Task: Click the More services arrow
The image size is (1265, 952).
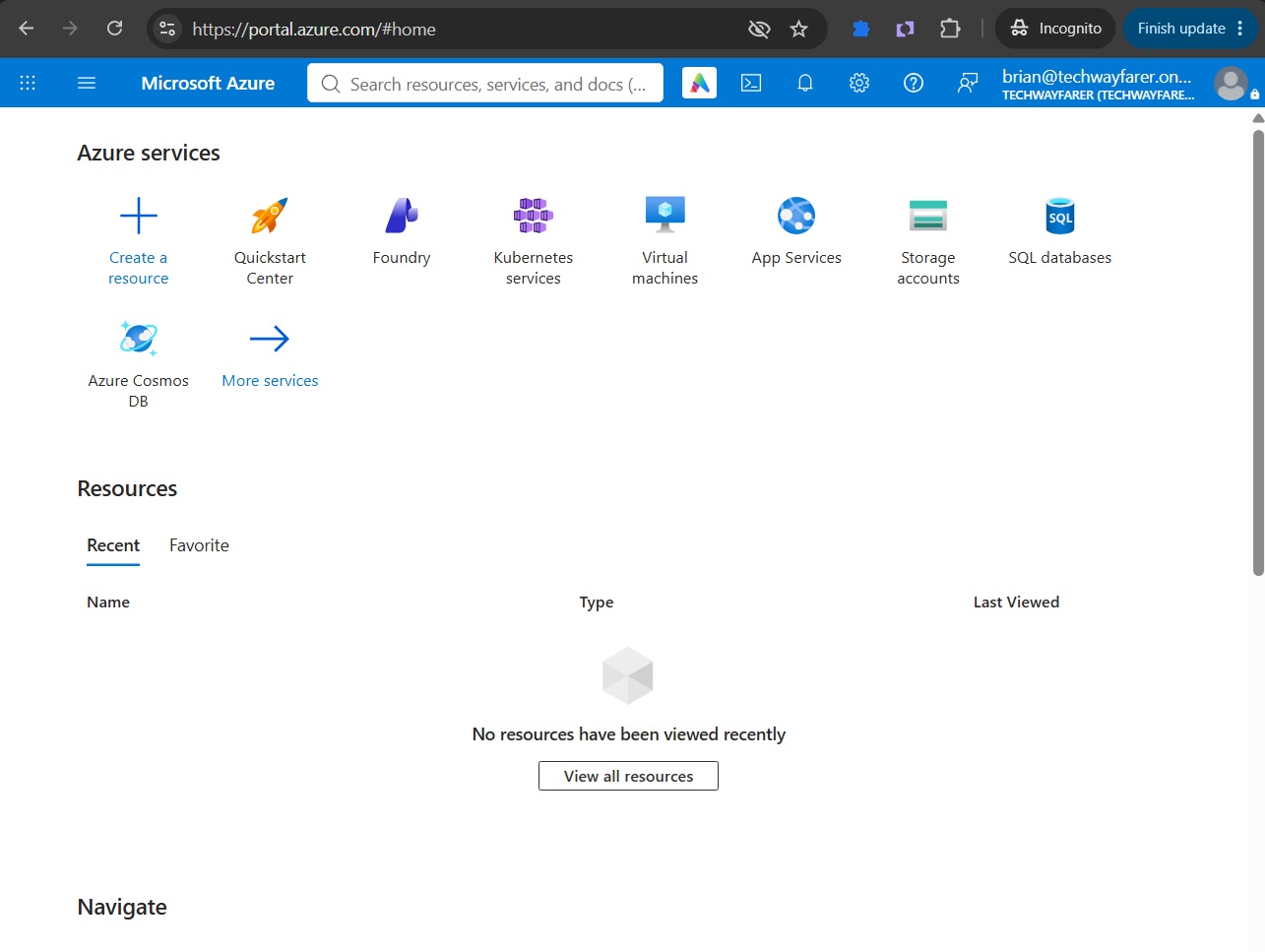Action: pos(270,339)
